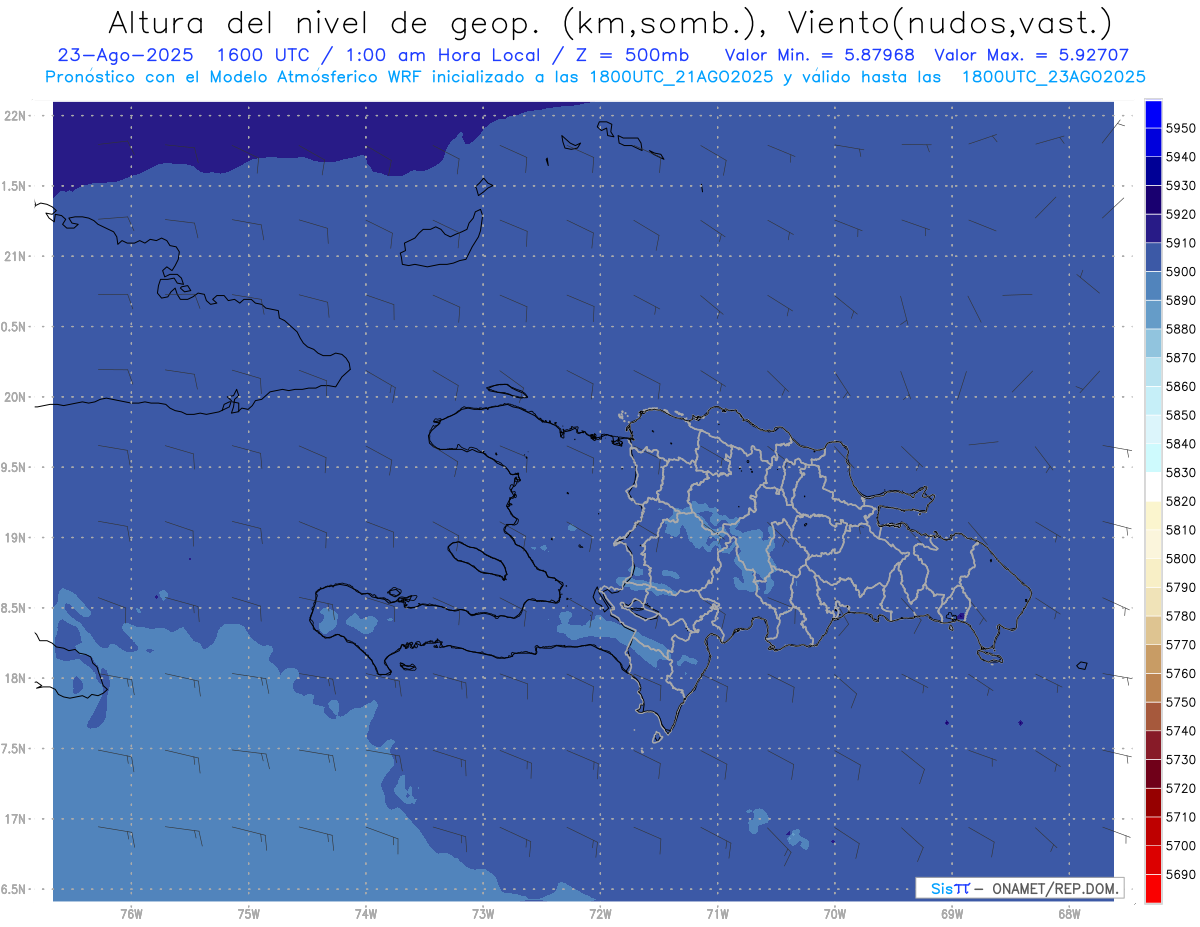This screenshot has width=1200, height=927.
Task: Click the colorbar swatch between 5910 and 5920
Action: click(x=1153, y=229)
